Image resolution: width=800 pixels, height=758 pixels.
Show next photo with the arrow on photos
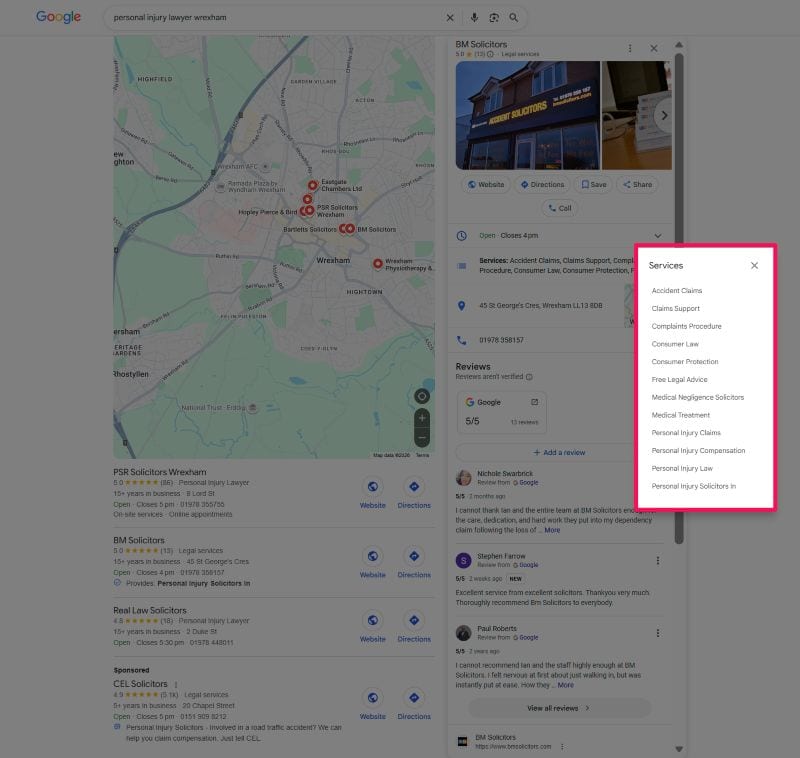[664, 115]
